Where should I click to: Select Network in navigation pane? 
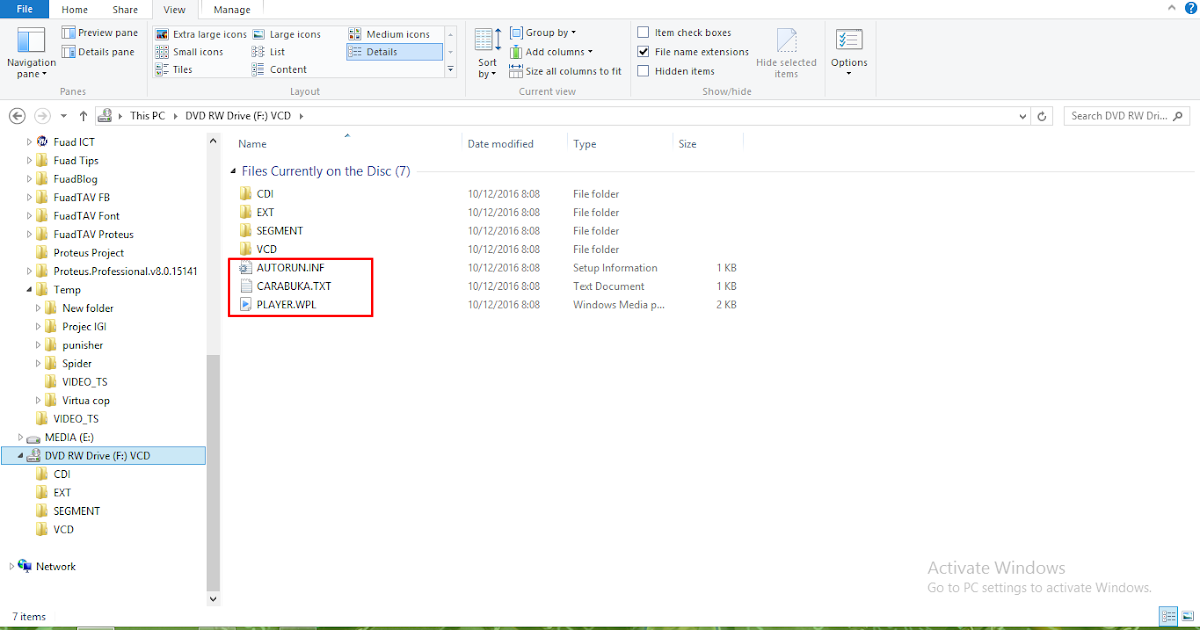pyautogui.click(x=55, y=566)
